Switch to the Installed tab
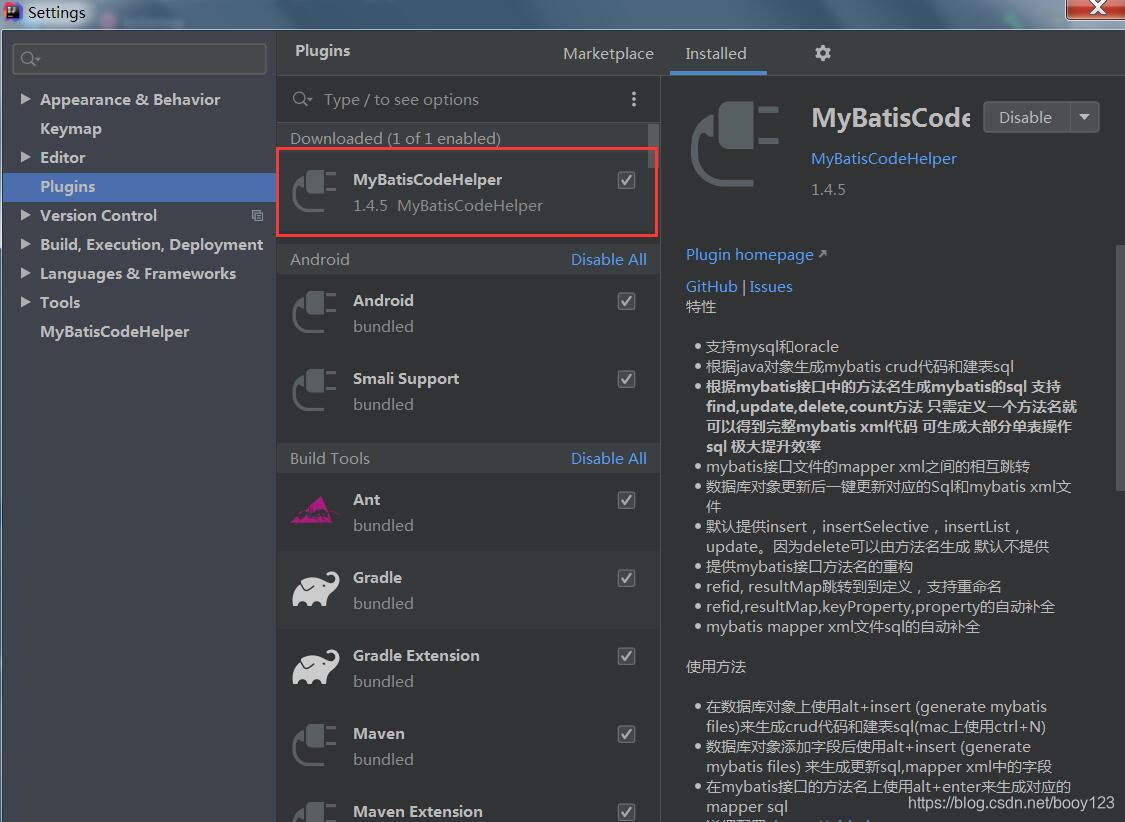Viewport: 1125px width, 822px height. [x=716, y=54]
